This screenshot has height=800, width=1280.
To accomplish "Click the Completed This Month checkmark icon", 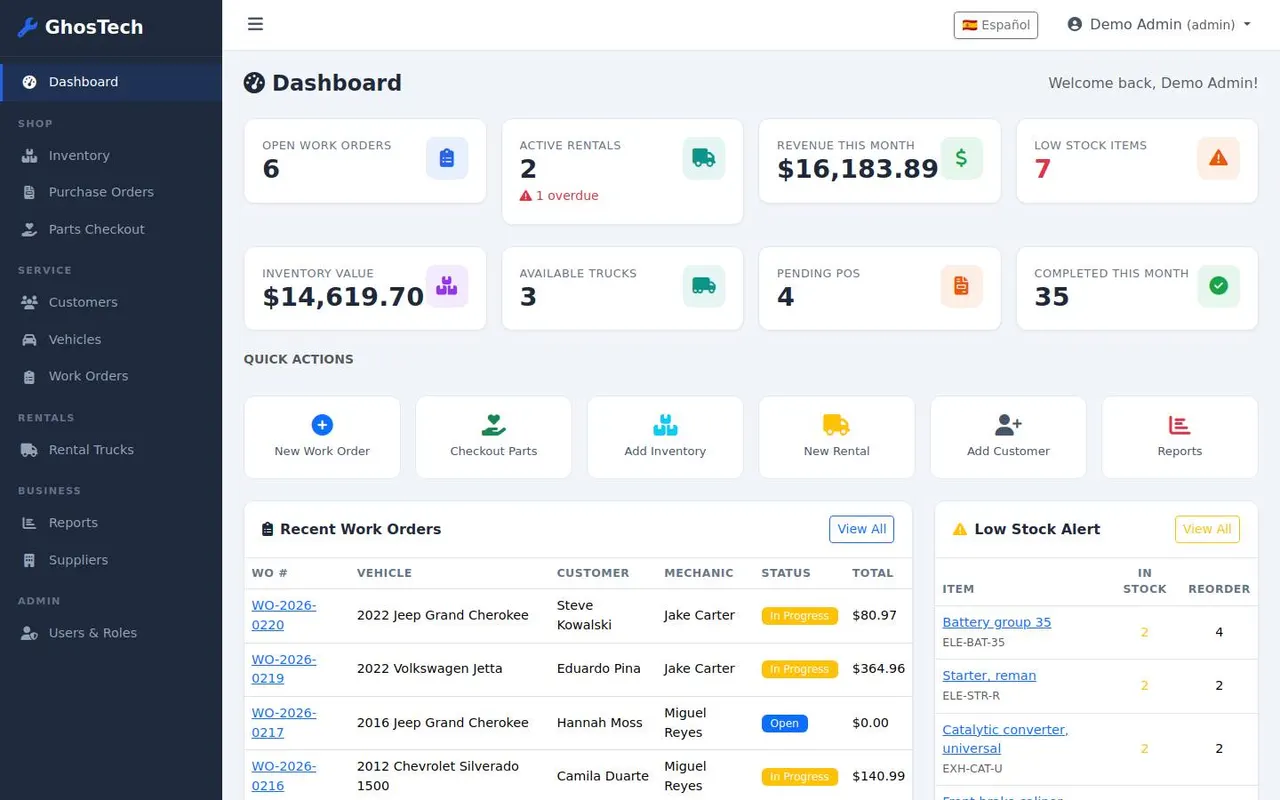I will pos(1218,286).
